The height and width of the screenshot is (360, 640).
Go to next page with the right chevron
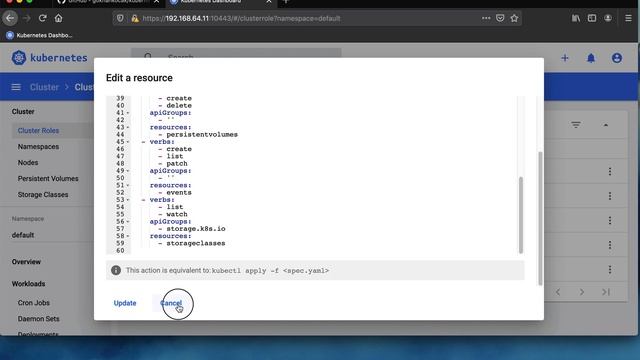point(582,292)
